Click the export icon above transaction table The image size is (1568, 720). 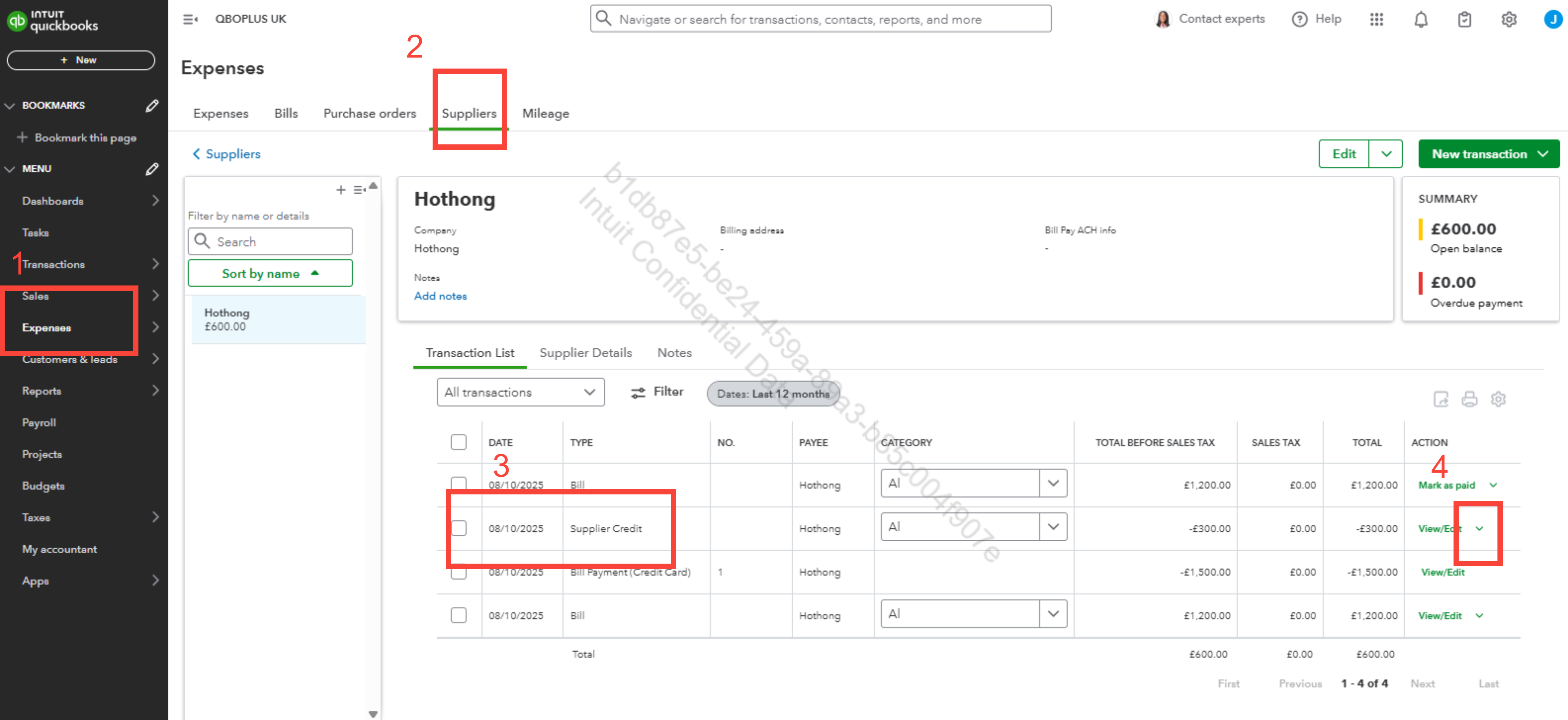click(x=1441, y=399)
